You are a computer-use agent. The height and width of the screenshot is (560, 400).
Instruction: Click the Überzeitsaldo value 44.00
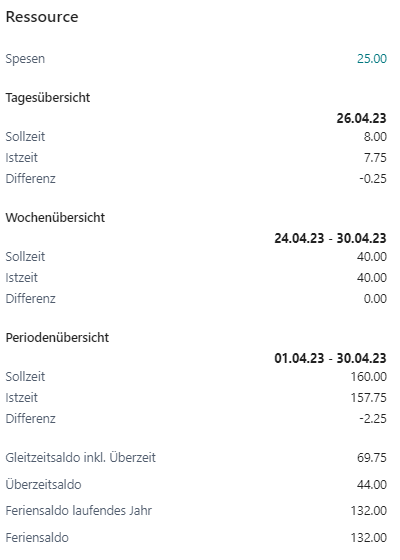pos(372,485)
